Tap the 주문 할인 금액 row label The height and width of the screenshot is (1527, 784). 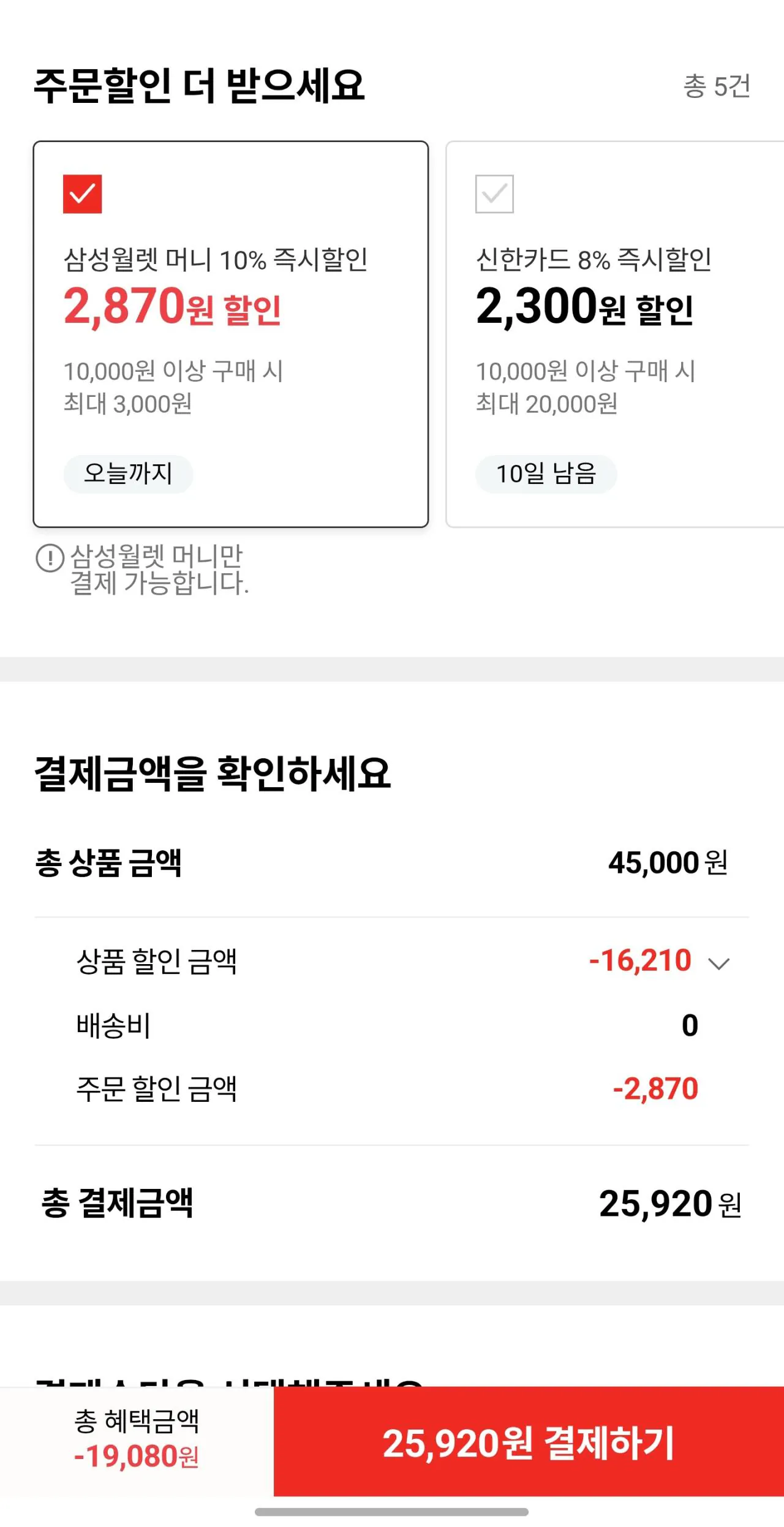pyautogui.click(x=156, y=1089)
